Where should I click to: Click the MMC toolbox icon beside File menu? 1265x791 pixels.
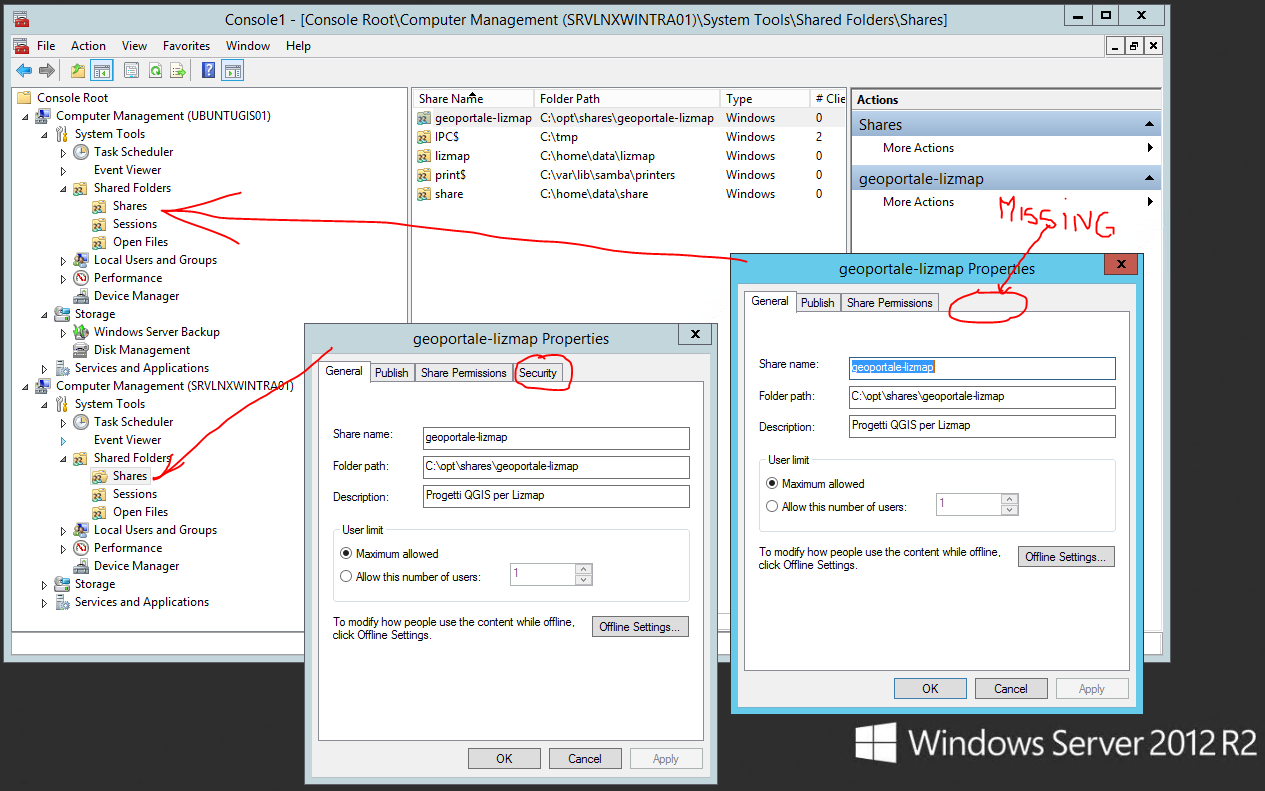pos(23,46)
